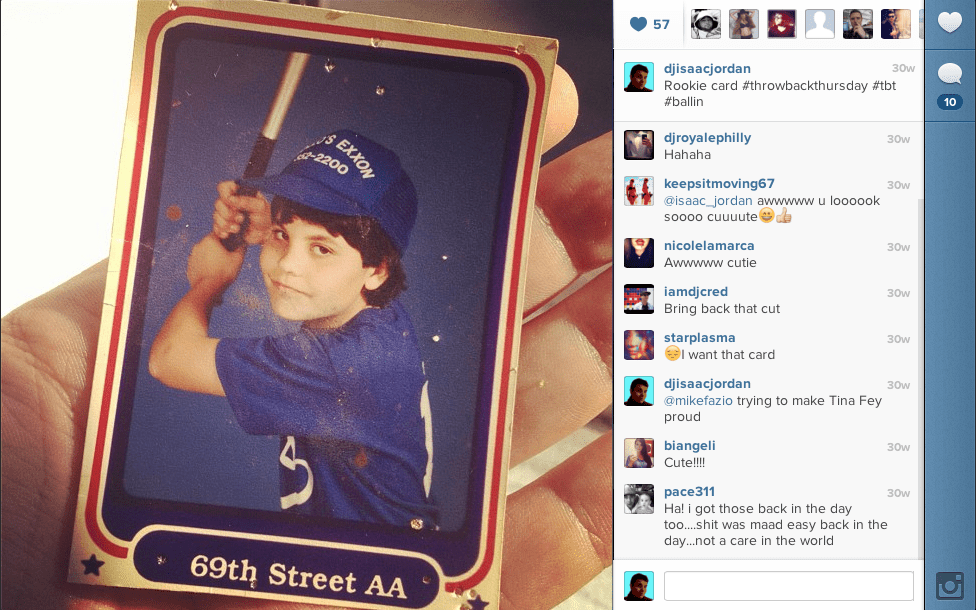This screenshot has height=610, width=976.
Task: Visit nicolelamarca's profile via username
Action: click(x=709, y=246)
